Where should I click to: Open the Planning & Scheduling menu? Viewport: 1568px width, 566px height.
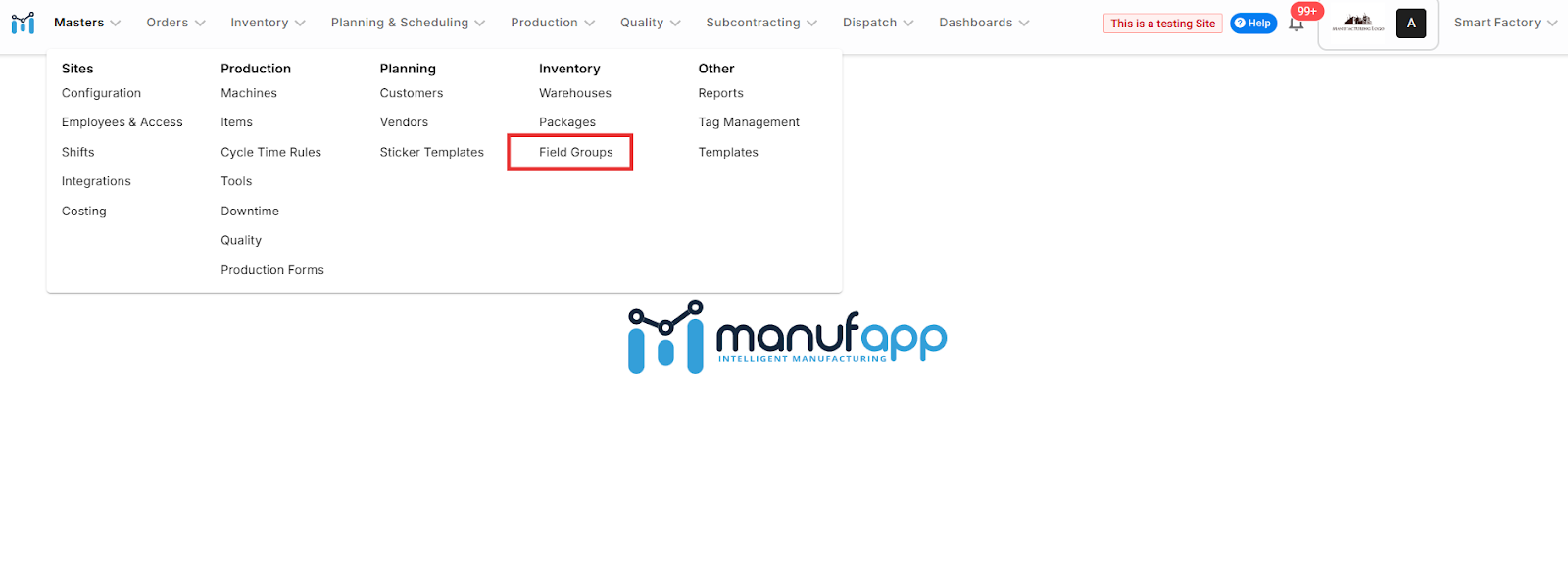[x=408, y=23]
